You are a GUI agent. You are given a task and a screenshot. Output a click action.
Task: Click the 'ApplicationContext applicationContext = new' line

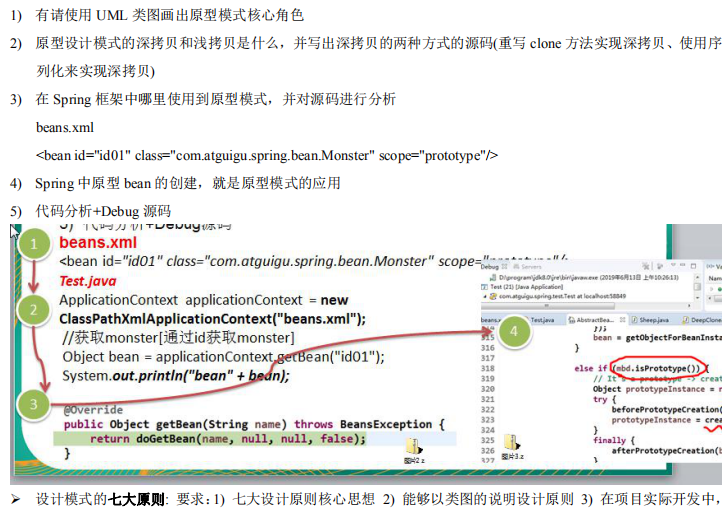[x=203, y=300]
